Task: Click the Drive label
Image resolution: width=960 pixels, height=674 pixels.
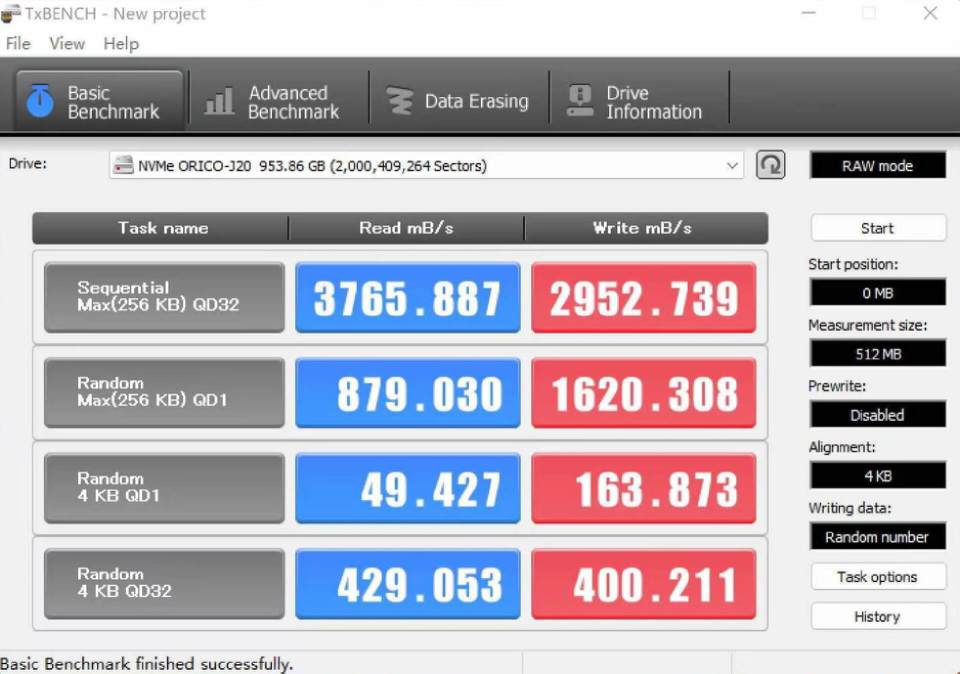Action: click(x=28, y=164)
